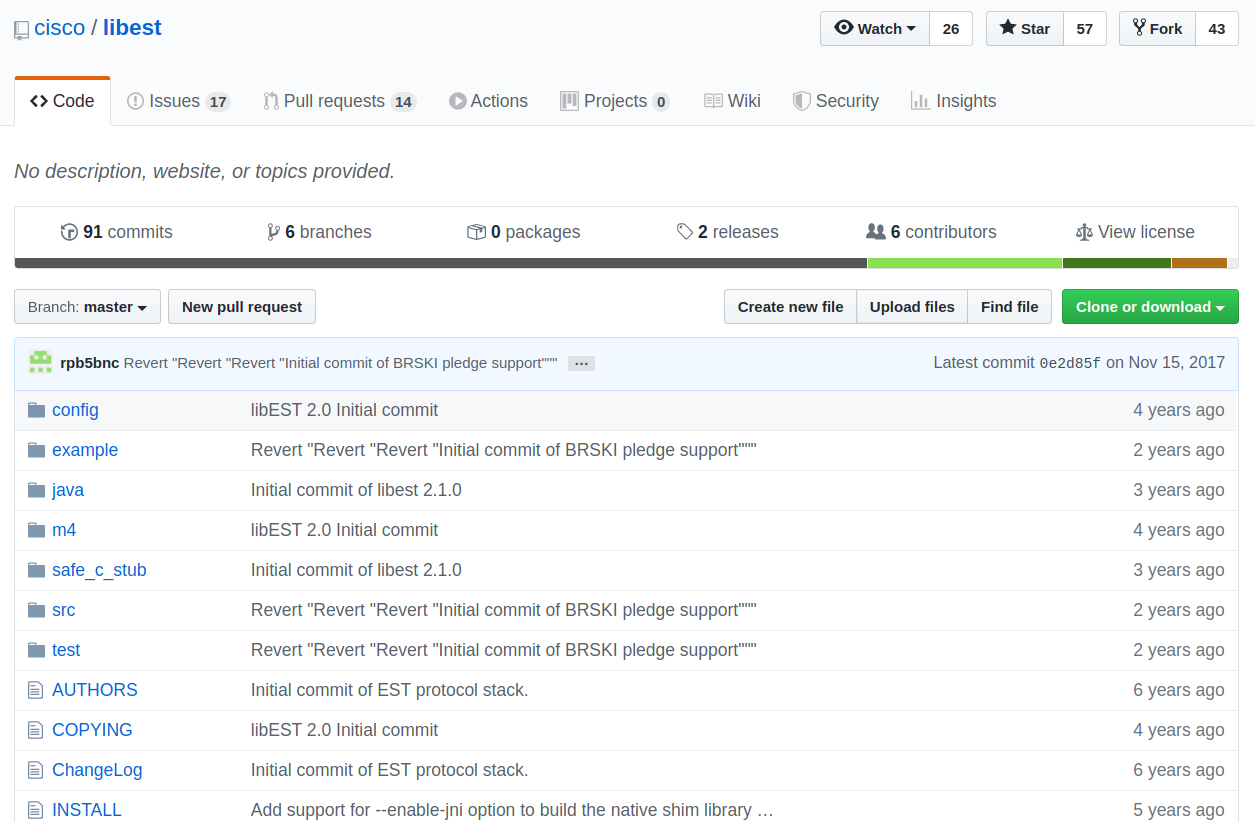Switch to the Code tab
Screen dimensions: 1255x822
[x=62, y=101]
